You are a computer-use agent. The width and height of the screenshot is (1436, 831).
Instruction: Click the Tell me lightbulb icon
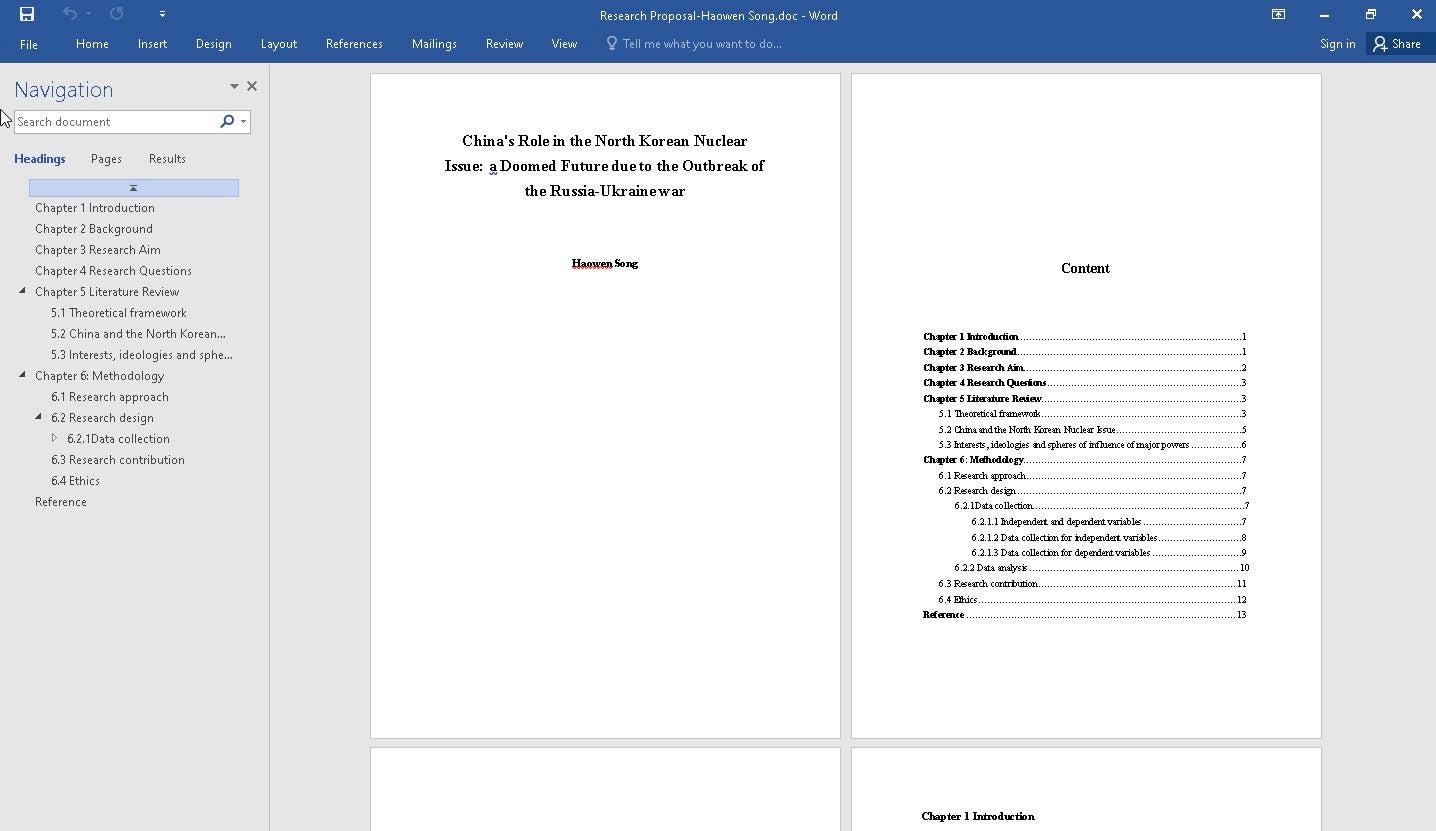pos(612,44)
